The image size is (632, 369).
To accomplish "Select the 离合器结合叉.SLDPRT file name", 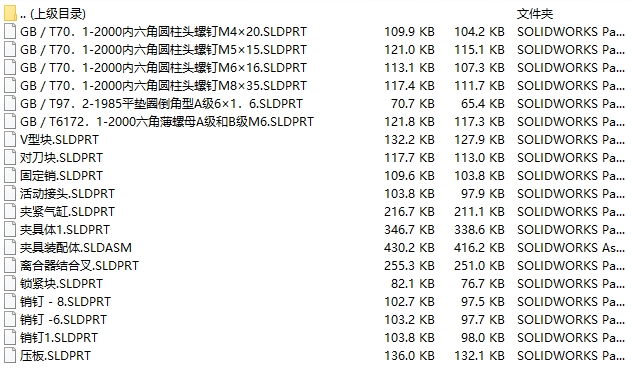I will pos(79,266).
